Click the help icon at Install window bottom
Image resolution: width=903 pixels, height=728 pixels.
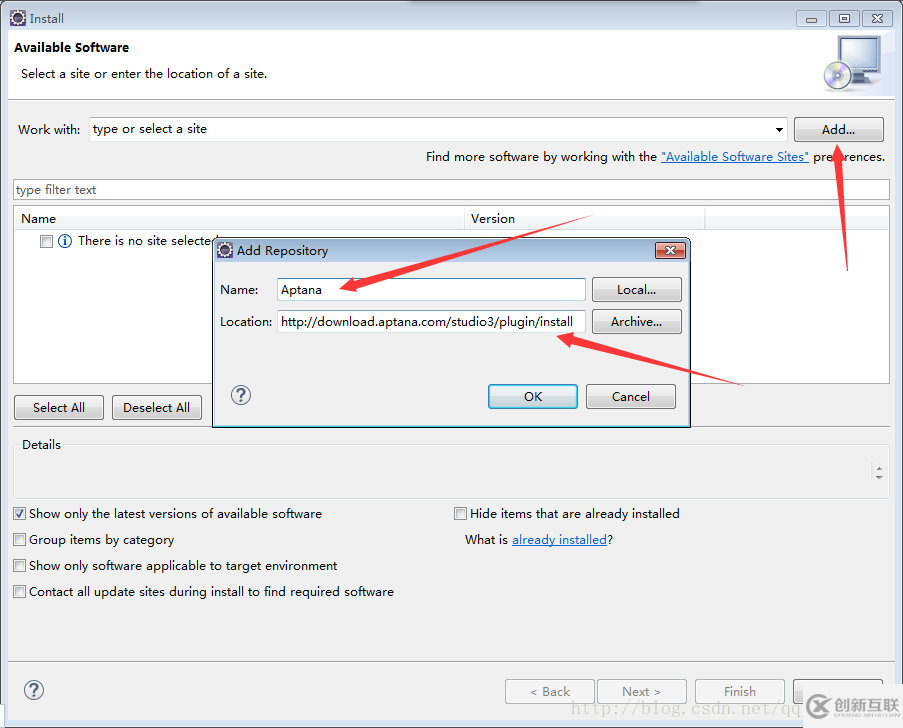tap(34, 689)
